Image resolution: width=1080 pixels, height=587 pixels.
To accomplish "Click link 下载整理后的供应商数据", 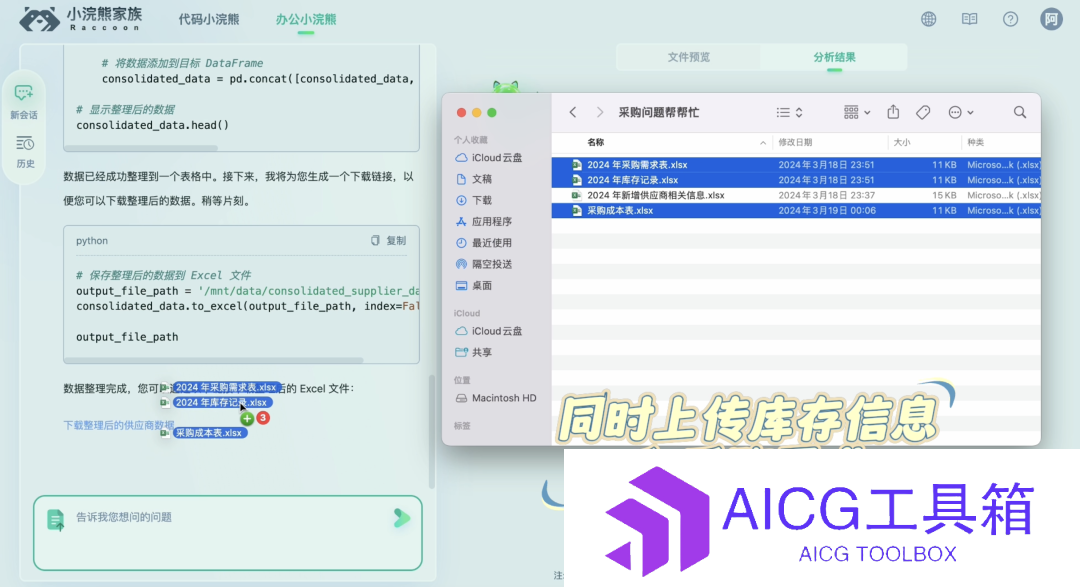I will click(x=118, y=425).
